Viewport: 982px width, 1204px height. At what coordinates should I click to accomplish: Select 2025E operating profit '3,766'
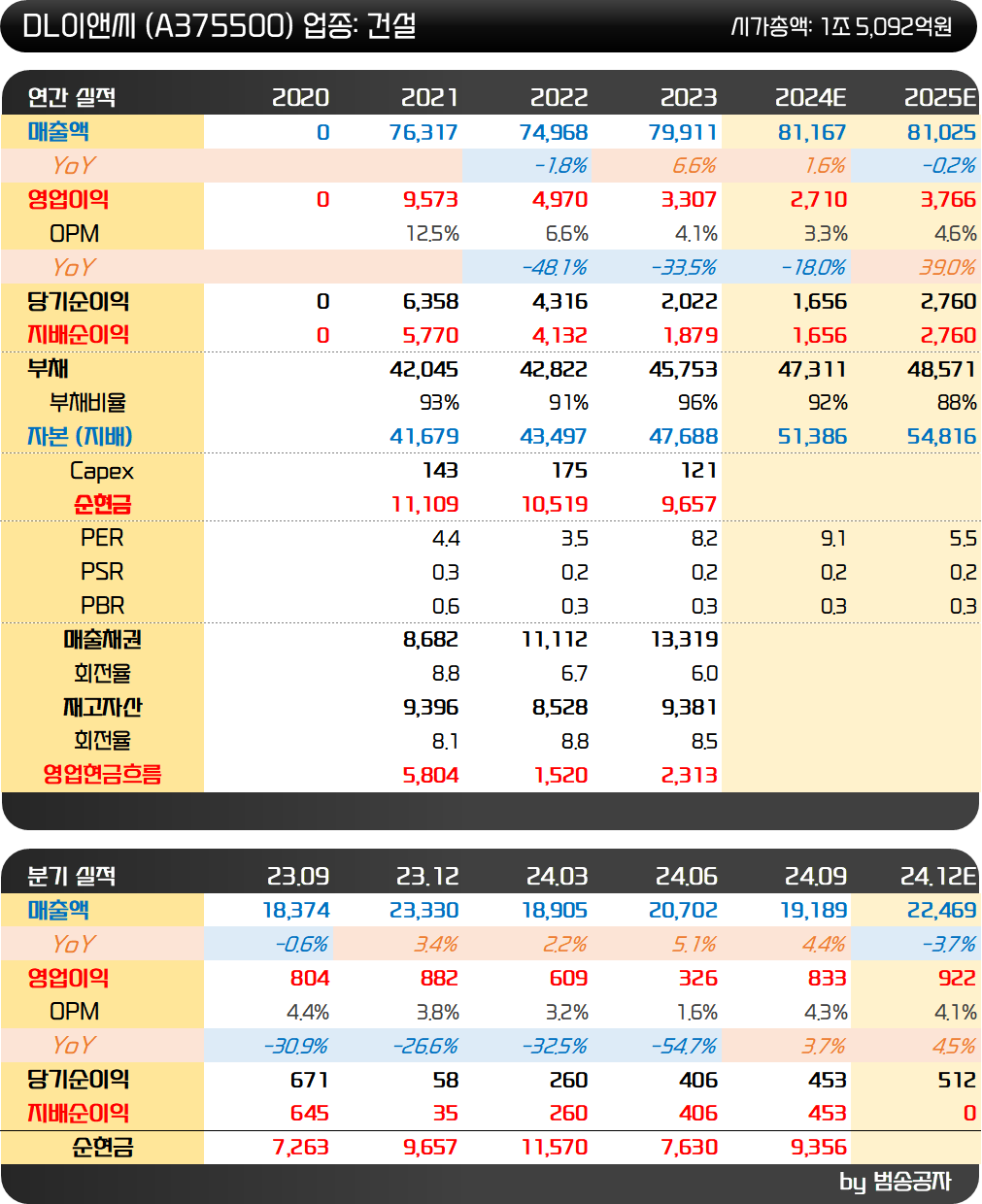(948, 200)
